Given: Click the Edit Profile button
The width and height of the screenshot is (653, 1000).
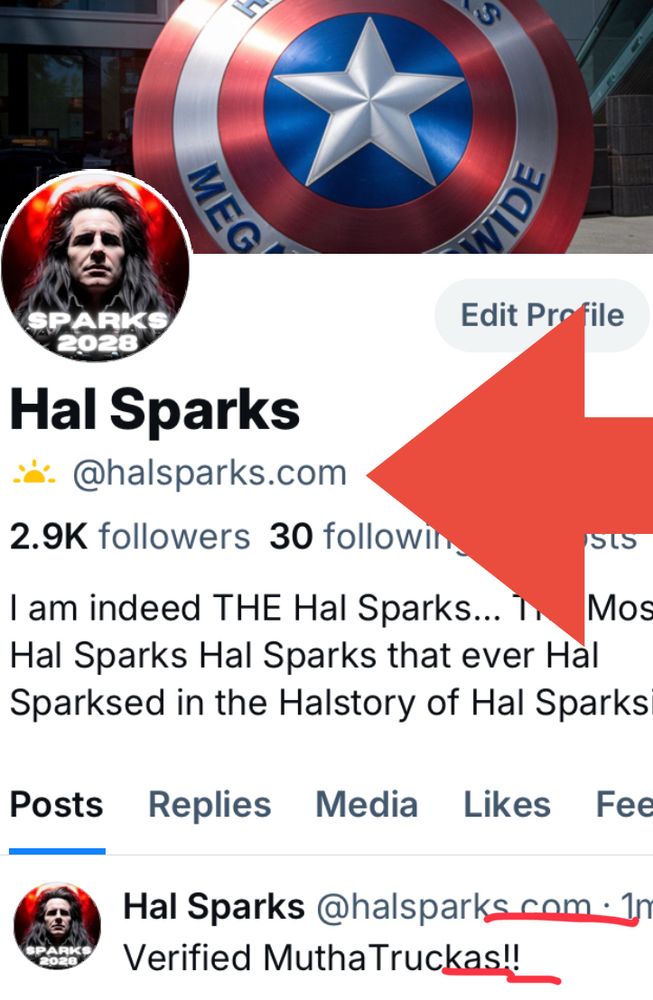Looking at the screenshot, I should pyautogui.click(x=542, y=315).
